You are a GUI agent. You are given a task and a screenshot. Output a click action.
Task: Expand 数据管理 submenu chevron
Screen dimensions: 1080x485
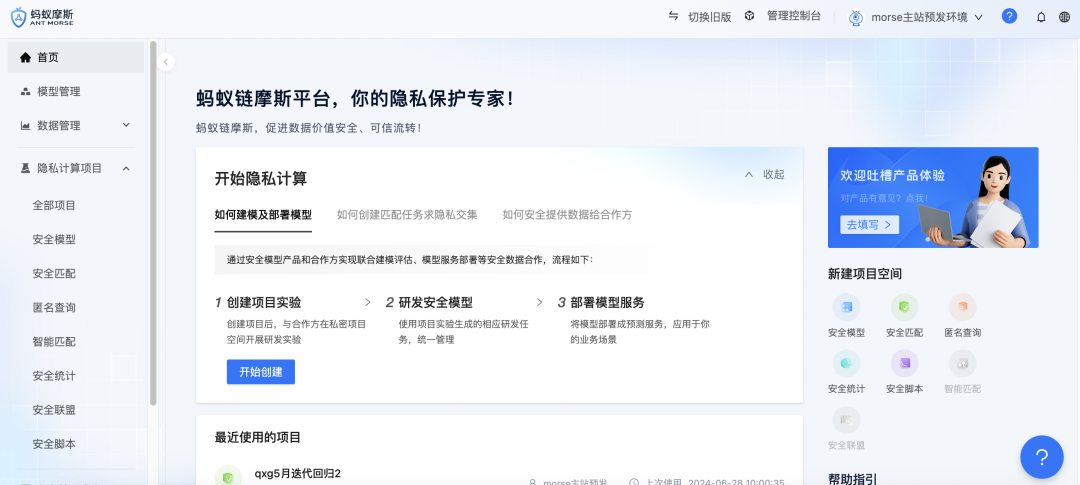(126, 125)
